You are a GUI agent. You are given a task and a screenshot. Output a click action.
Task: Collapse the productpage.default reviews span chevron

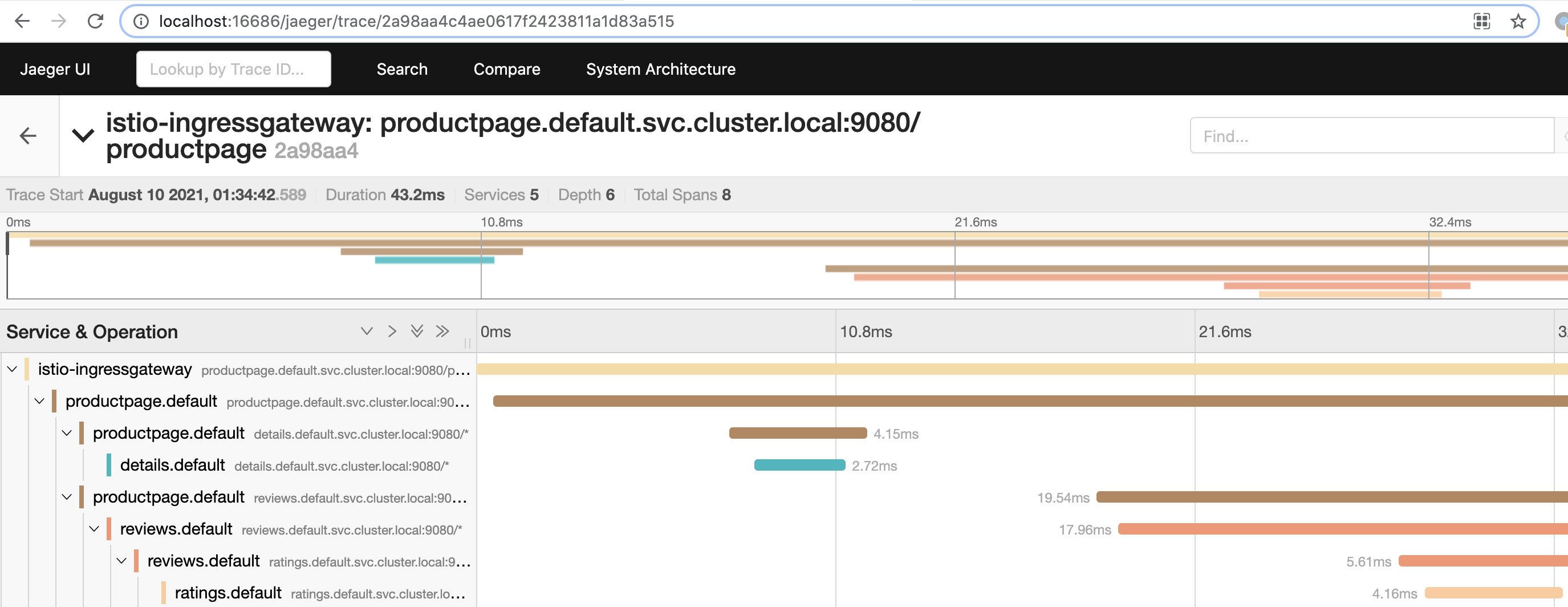click(x=67, y=497)
